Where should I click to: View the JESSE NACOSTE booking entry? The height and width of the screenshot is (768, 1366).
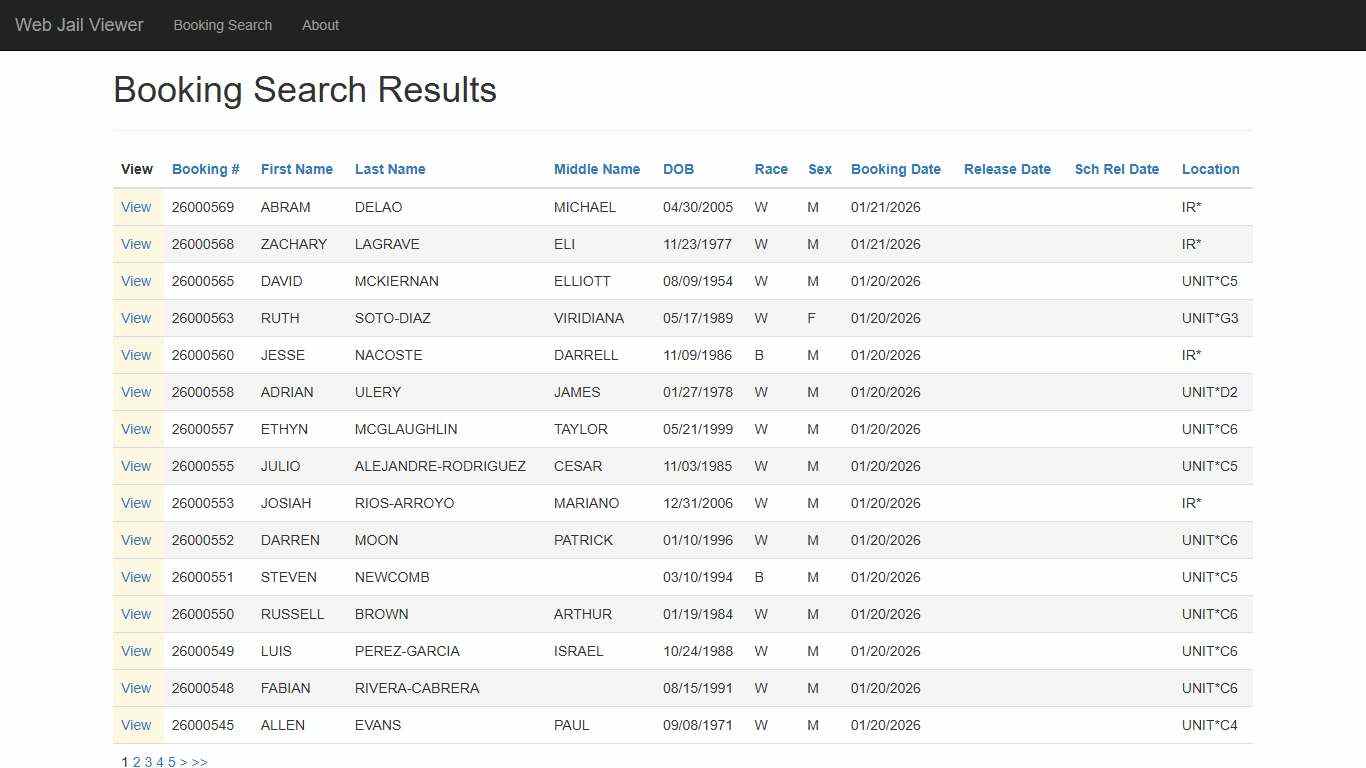(136, 355)
